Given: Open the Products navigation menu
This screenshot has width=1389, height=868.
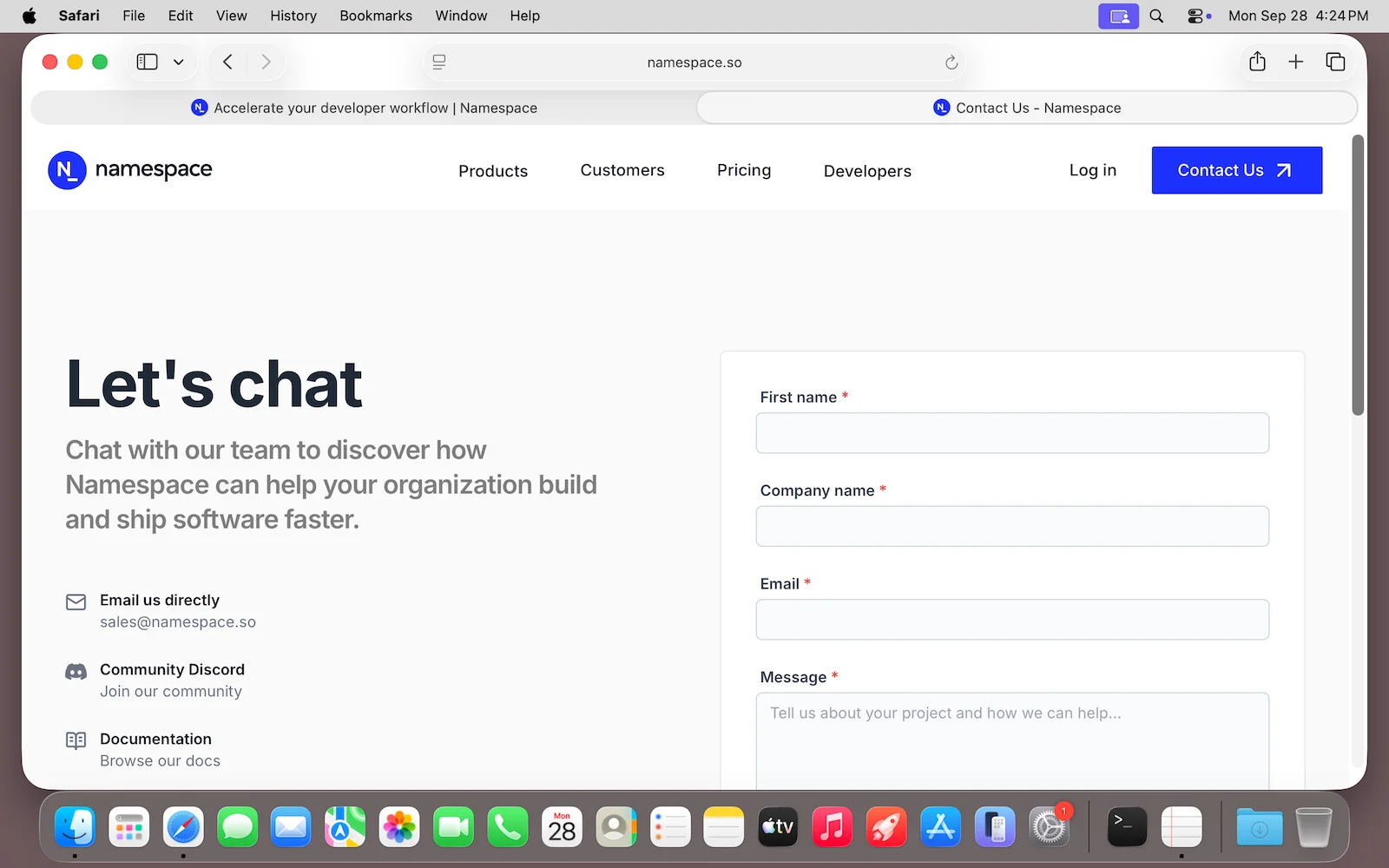Looking at the screenshot, I should click(493, 171).
